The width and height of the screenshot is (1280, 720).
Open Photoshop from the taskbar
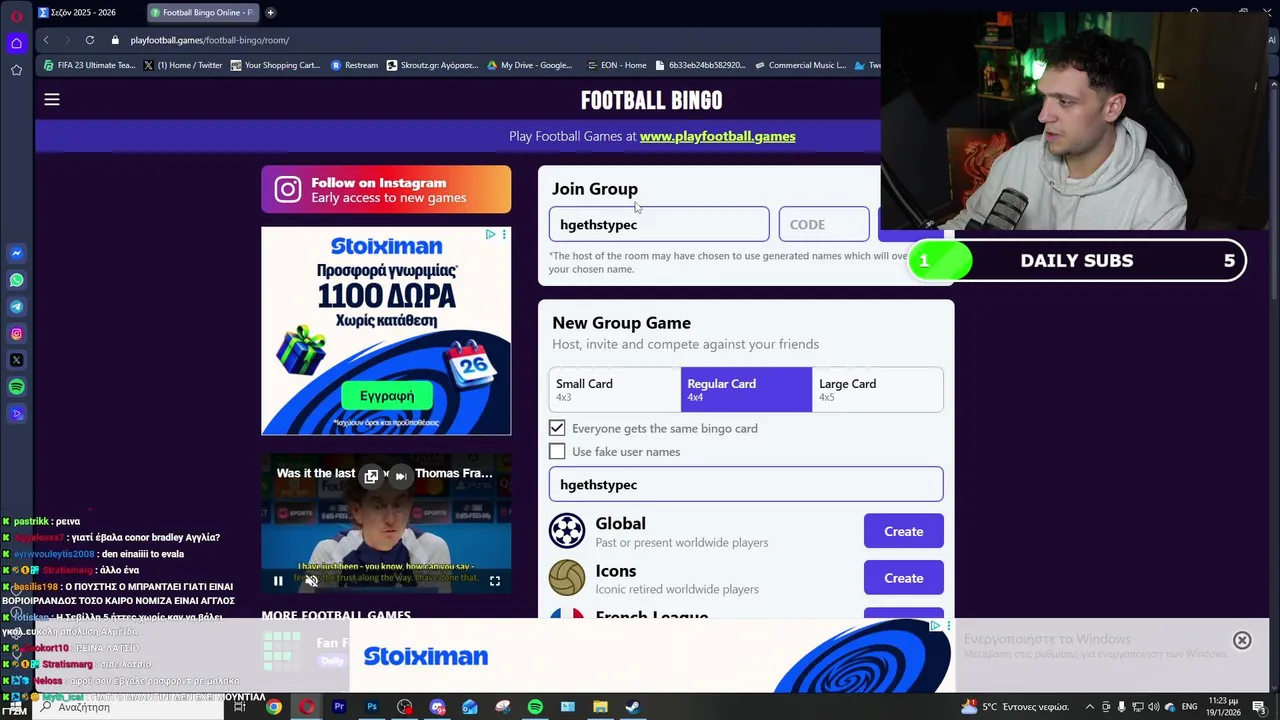pos(372,707)
